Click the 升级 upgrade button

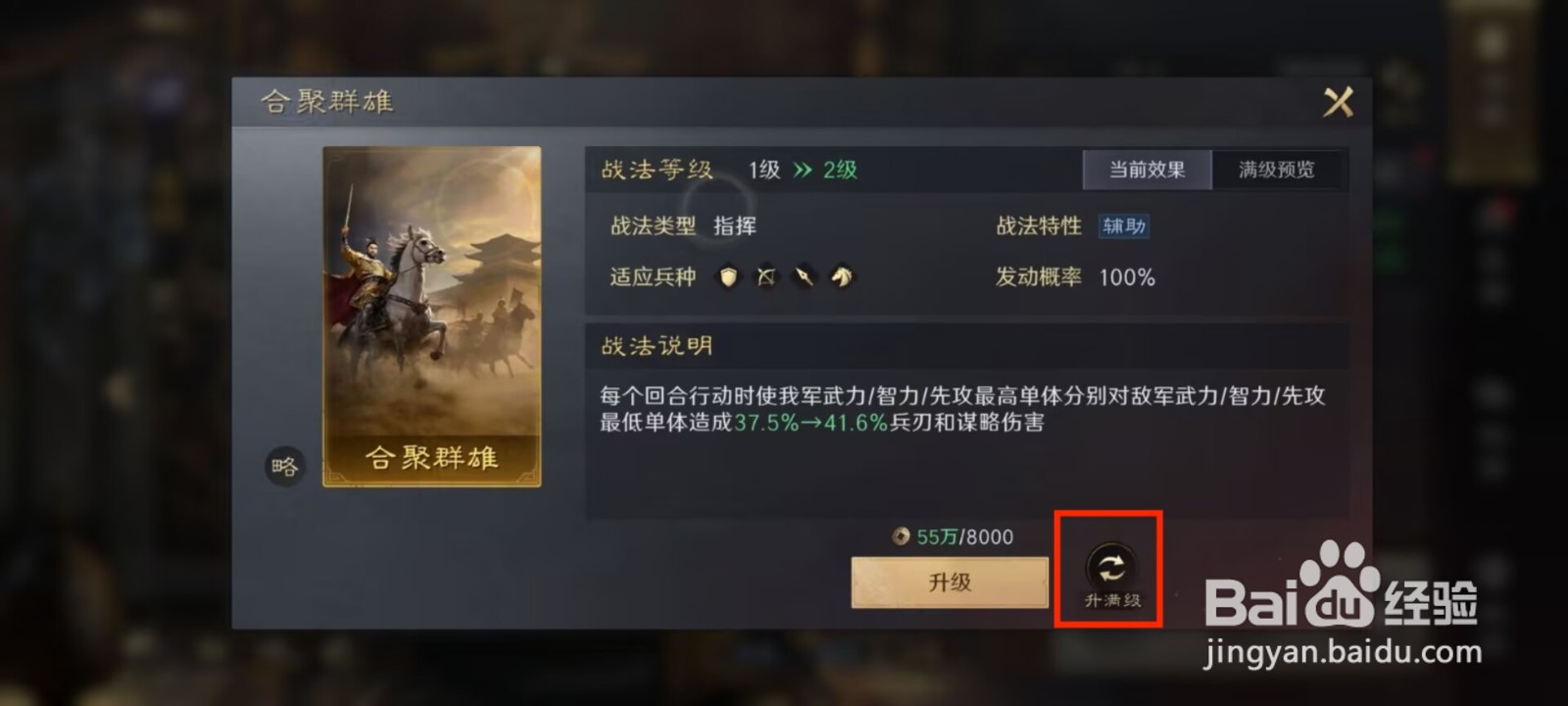click(950, 582)
